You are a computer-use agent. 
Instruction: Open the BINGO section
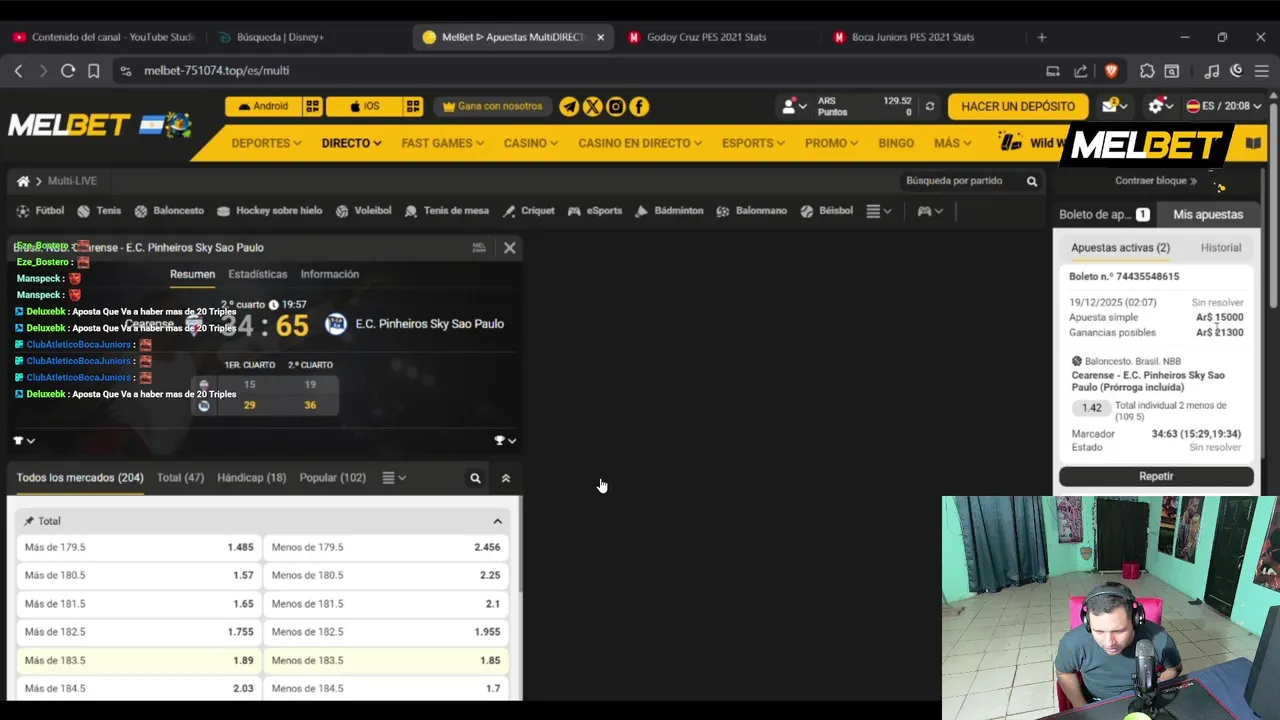(896, 143)
